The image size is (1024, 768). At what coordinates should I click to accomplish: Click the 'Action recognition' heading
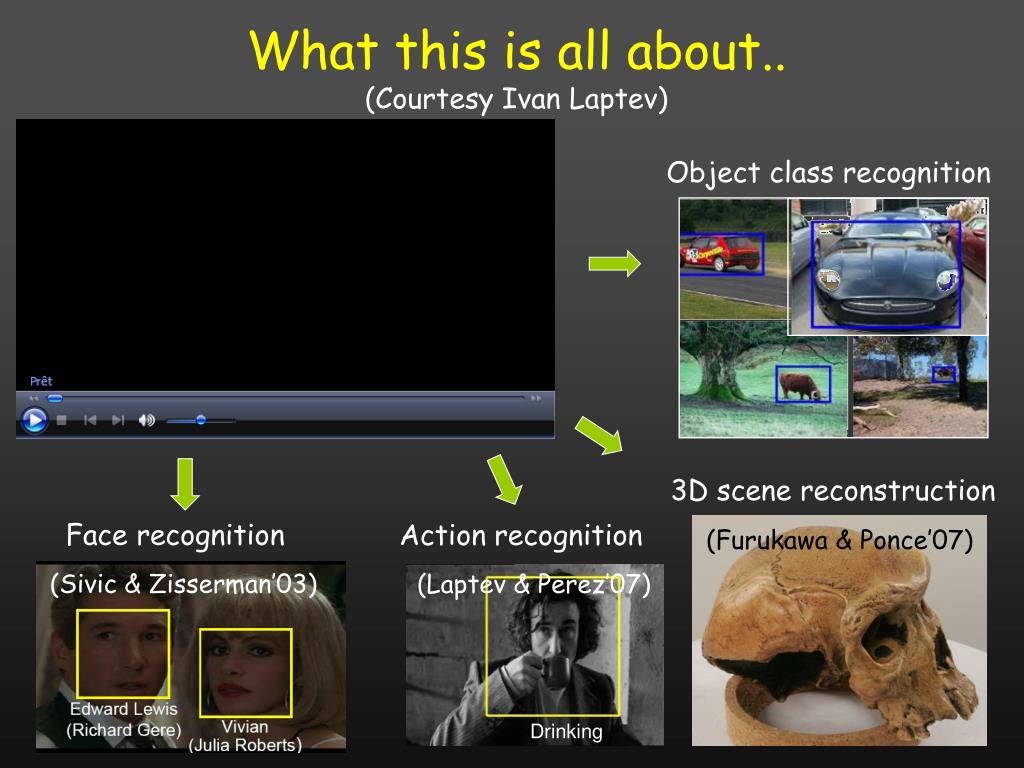[522, 536]
